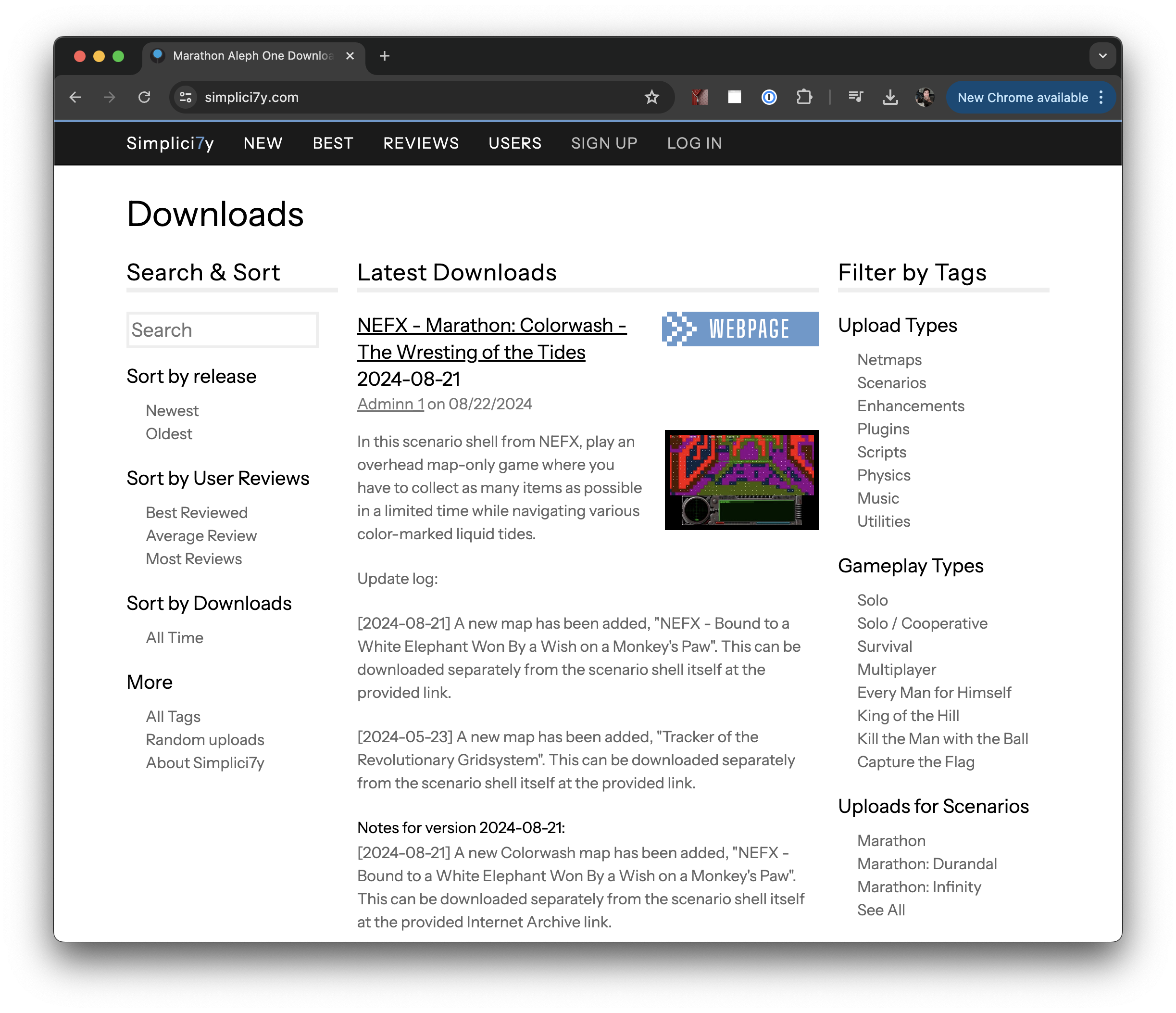The height and width of the screenshot is (1013, 1176).
Task: Click the white square extension icon
Action: tap(735, 97)
